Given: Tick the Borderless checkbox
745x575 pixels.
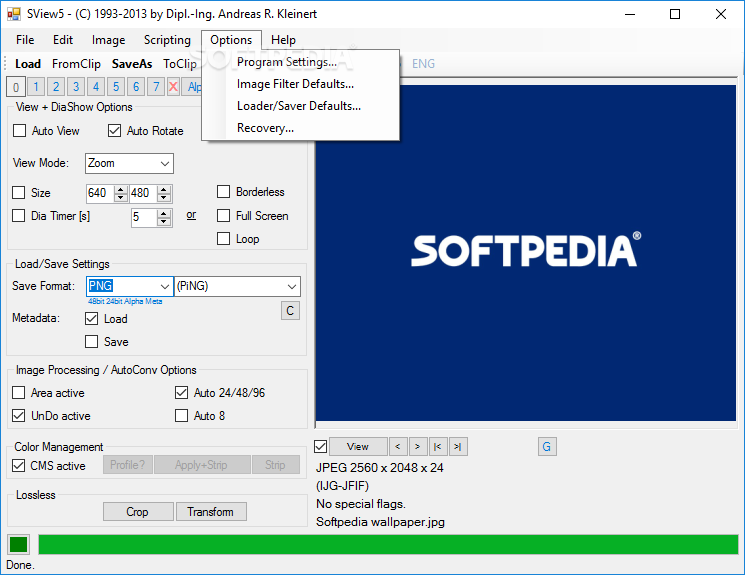Looking at the screenshot, I should [223, 192].
